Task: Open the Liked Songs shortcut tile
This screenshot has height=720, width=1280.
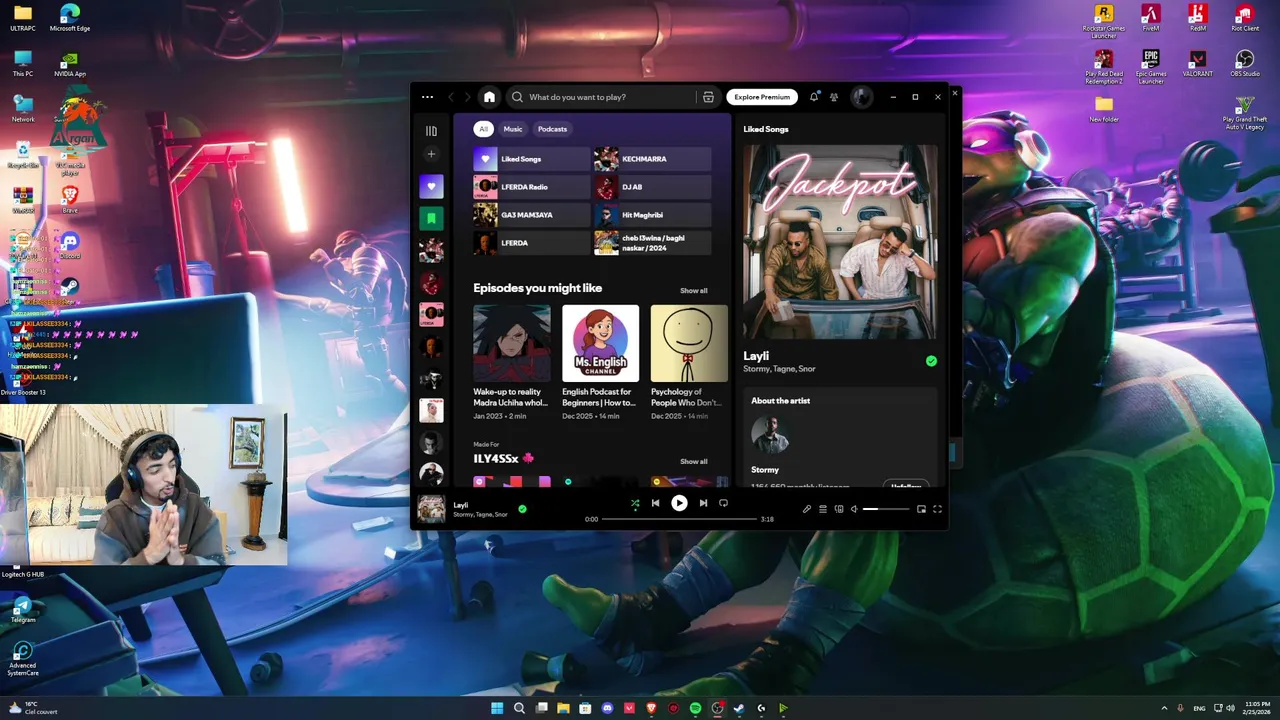Action: (x=532, y=159)
